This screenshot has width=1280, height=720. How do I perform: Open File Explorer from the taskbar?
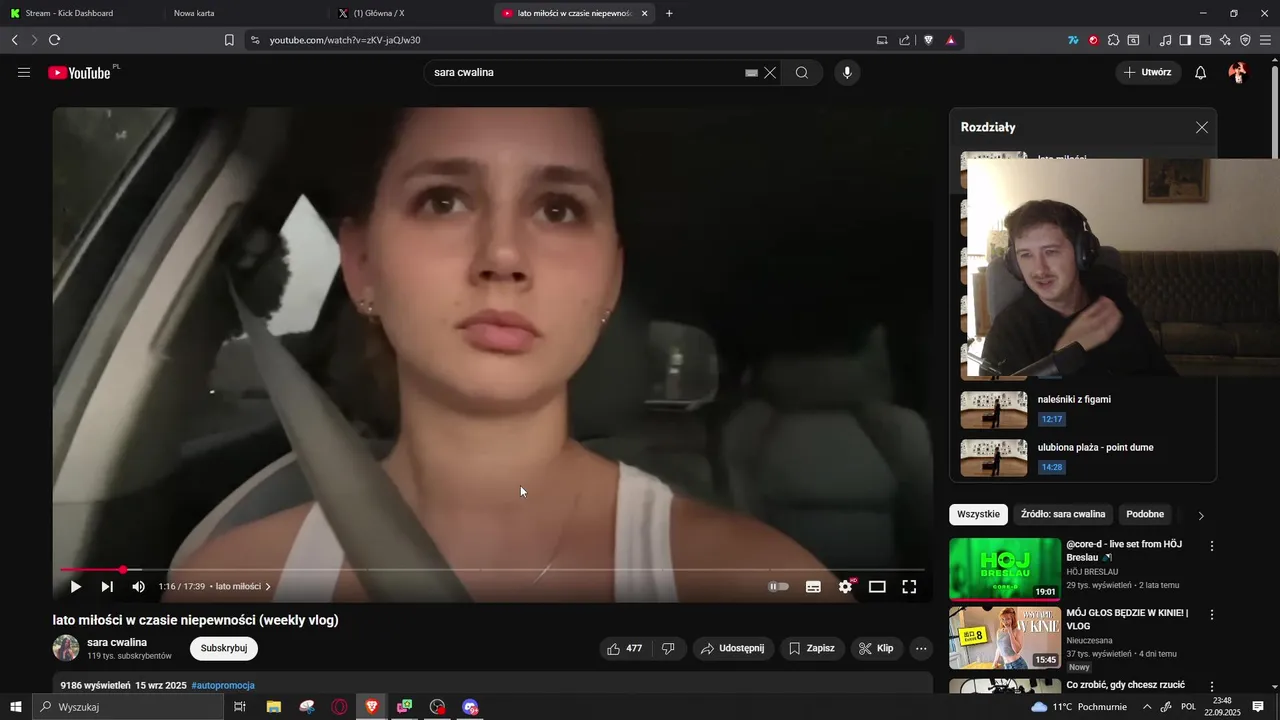pos(273,707)
